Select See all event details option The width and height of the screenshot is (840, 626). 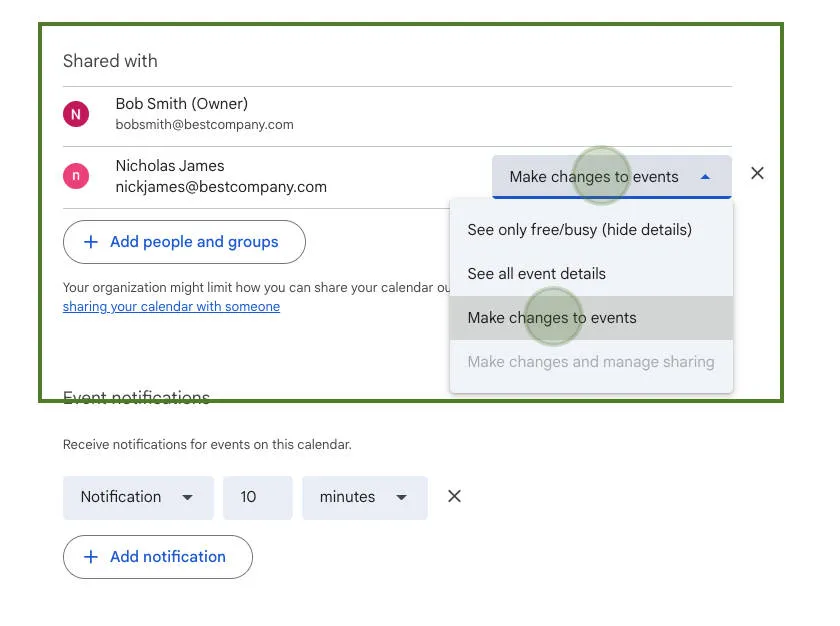[x=536, y=273]
